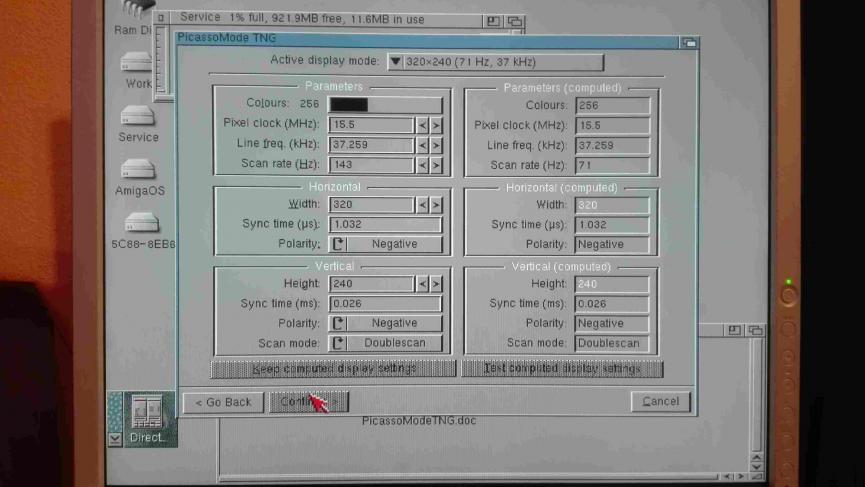The width and height of the screenshot is (865, 487).
Task: Click the Test computed display settings button
Action: 562,369
